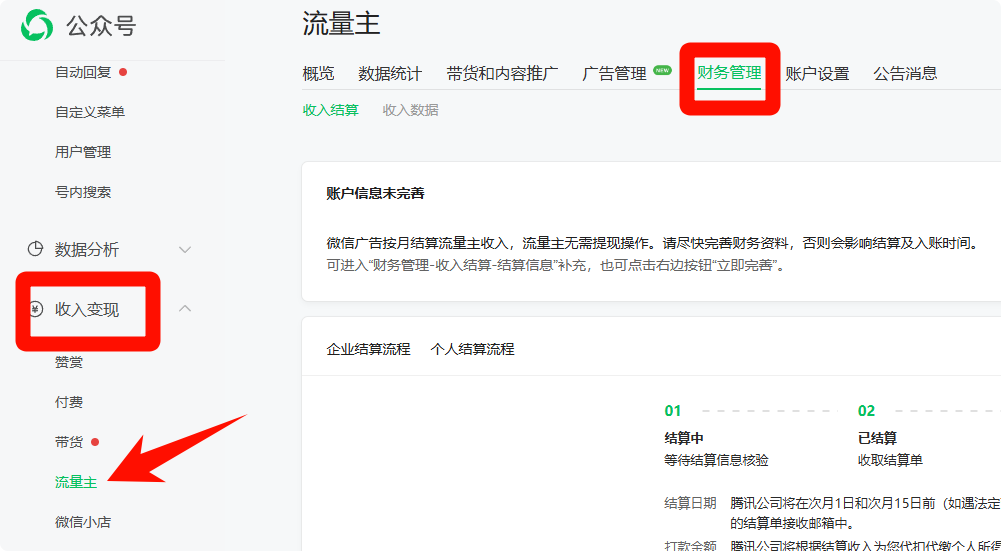Switch to the 账户设置 tab
Screen dimensions: 1001x551
[817, 73]
